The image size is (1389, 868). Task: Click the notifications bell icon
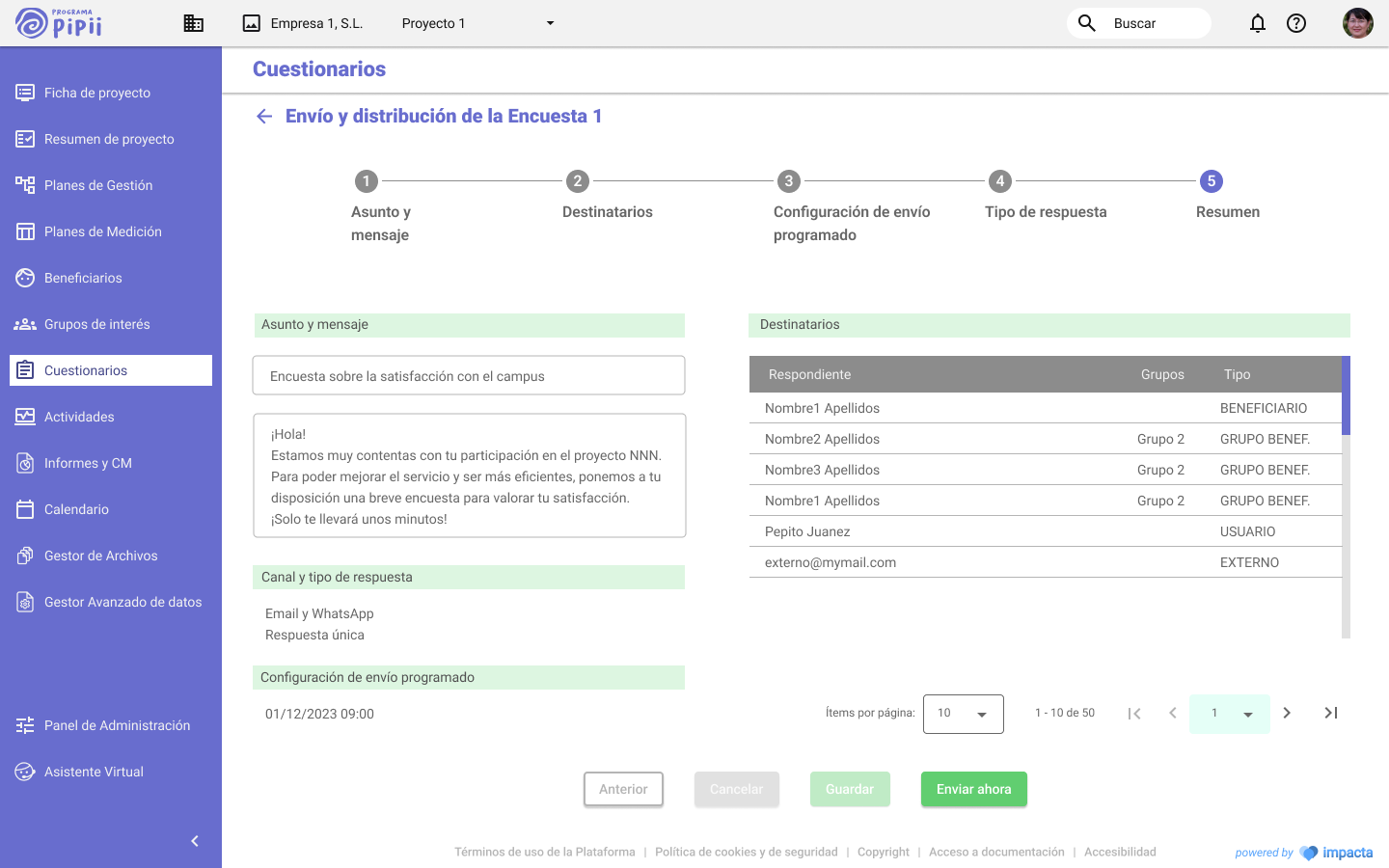coord(1258,23)
